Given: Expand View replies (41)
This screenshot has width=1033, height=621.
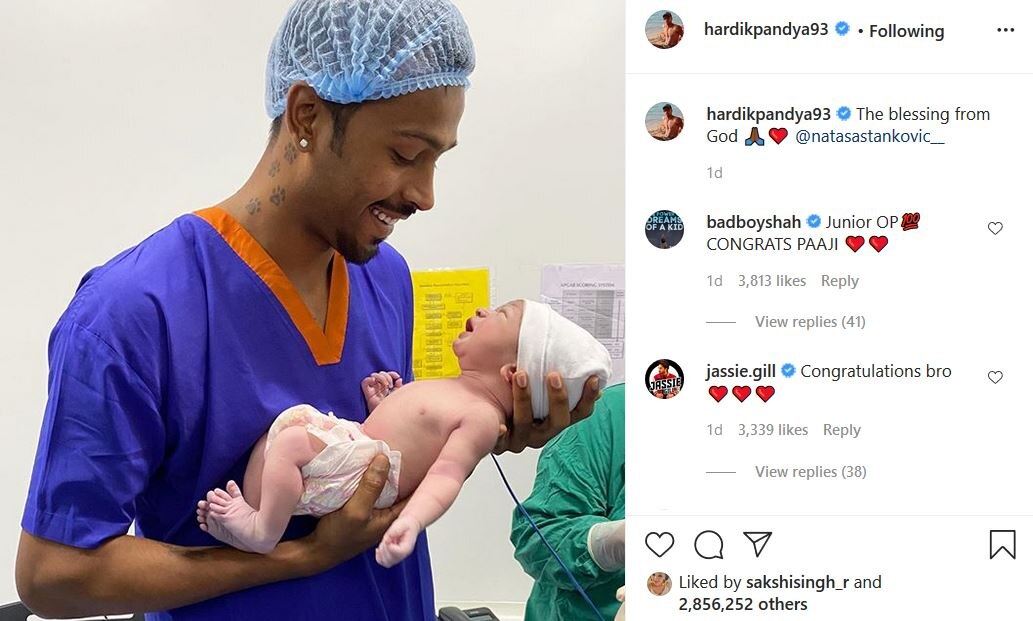Looking at the screenshot, I should click(x=810, y=322).
